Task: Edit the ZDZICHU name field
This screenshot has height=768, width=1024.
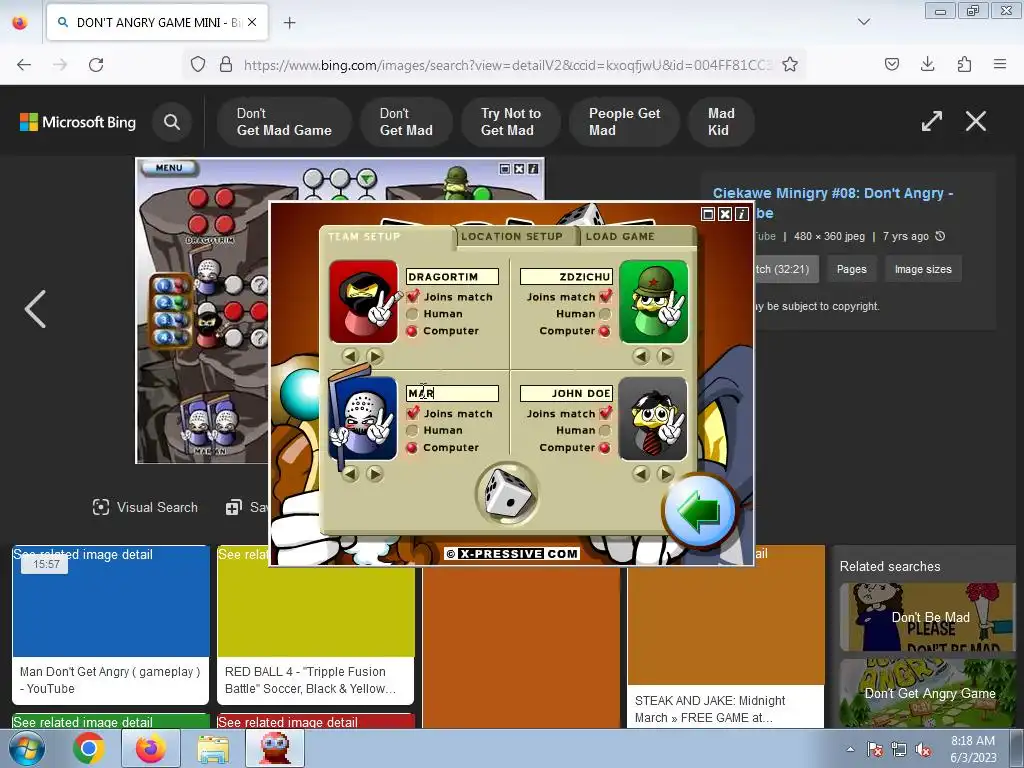Action: 566,277
